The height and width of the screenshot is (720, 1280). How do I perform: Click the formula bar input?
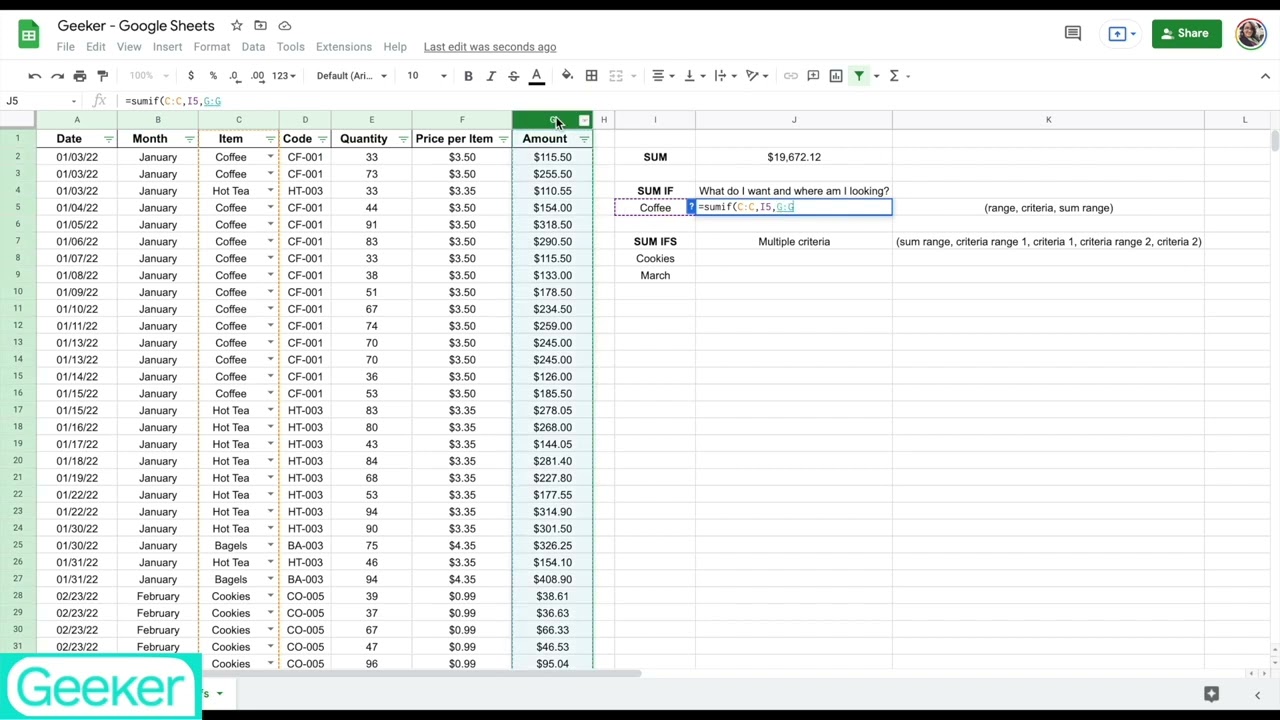pos(700,101)
